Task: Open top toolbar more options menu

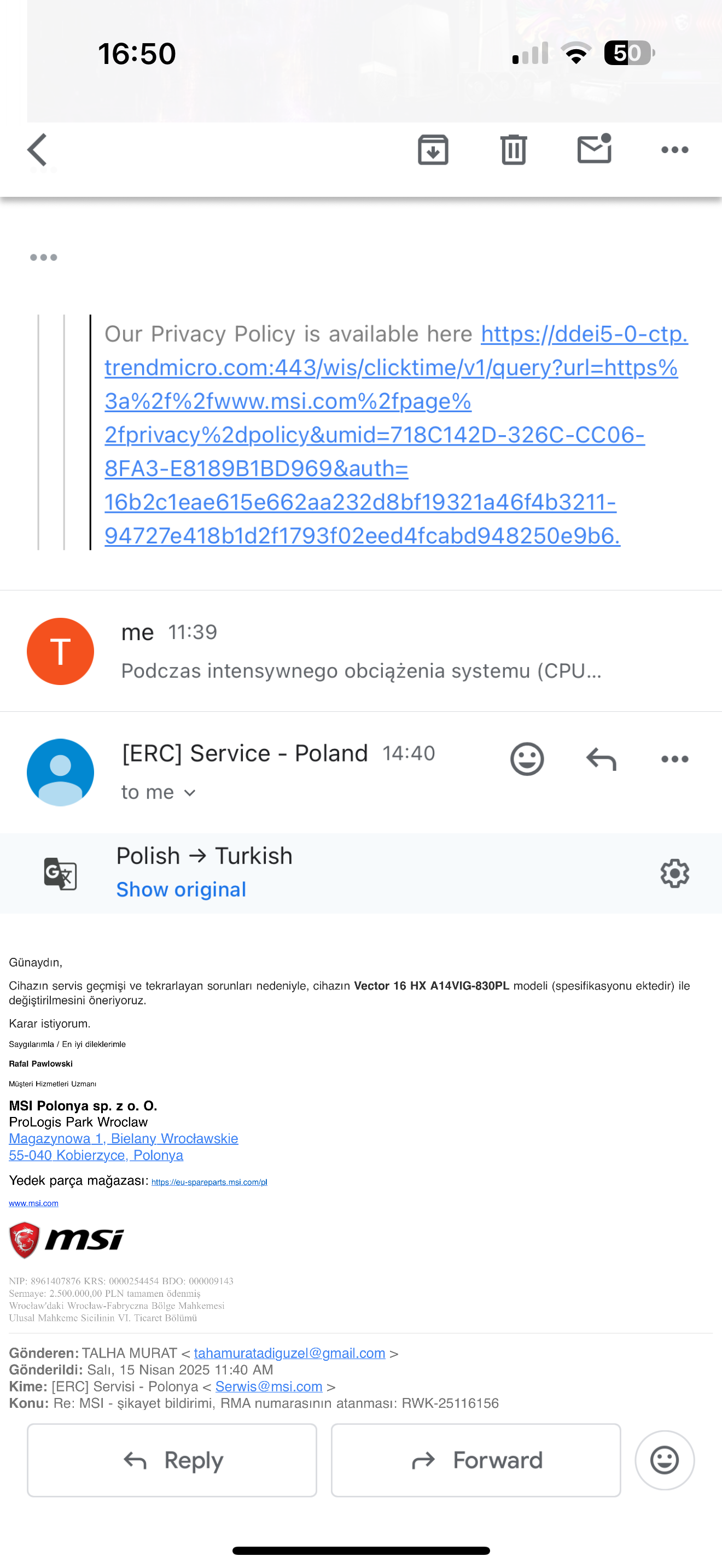Action: click(674, 150)
